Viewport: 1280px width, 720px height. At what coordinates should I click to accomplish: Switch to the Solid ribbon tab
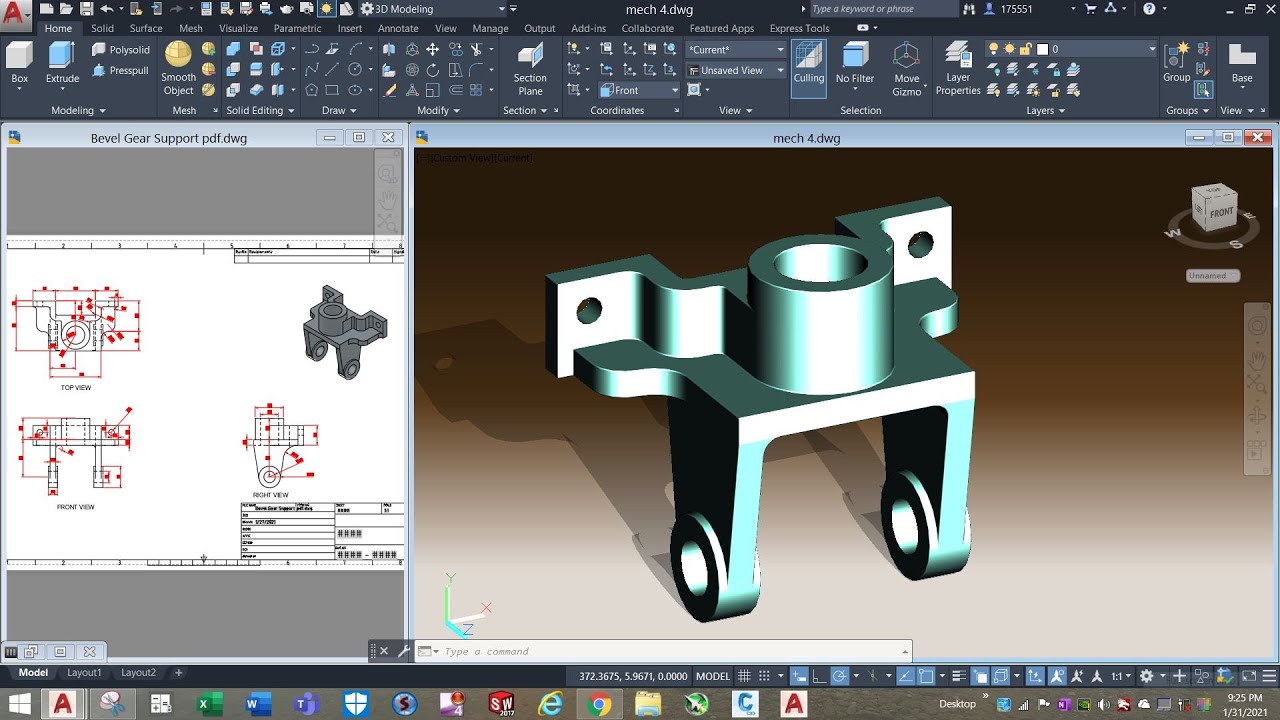pos(102,29)
